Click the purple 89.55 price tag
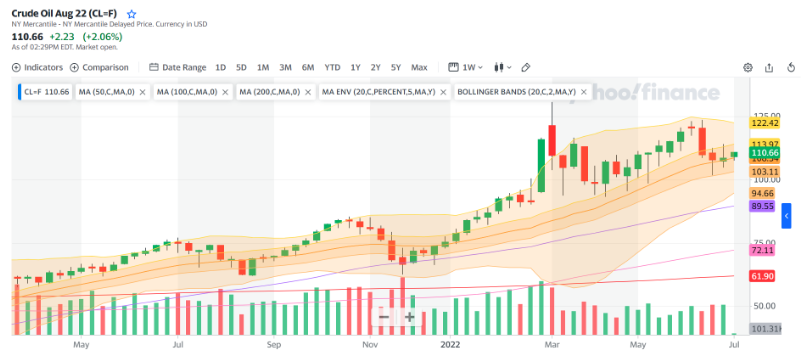Screen dimensions: 802x362 762,206
